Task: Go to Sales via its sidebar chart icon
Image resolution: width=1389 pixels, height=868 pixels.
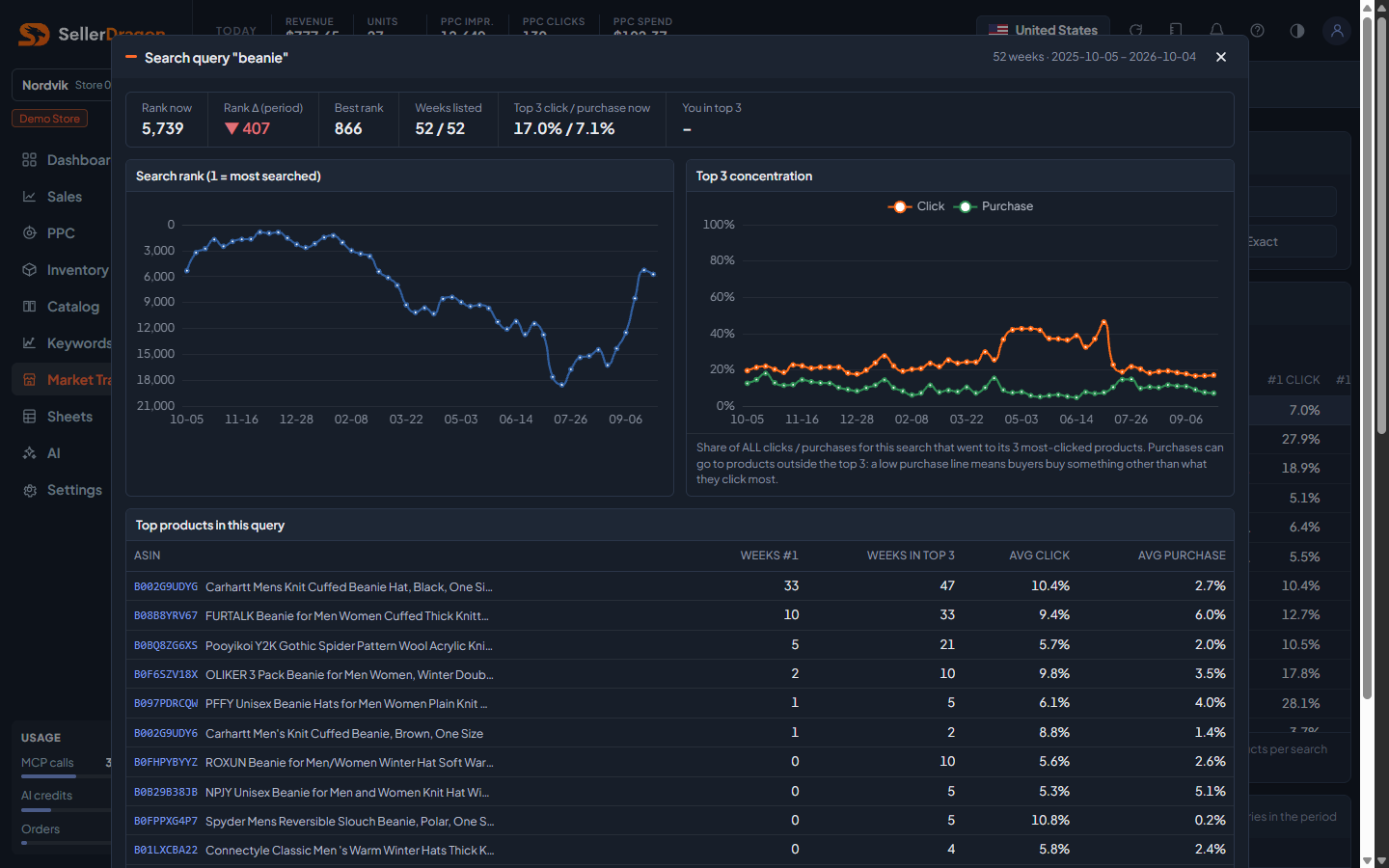Action: [30, 197]
